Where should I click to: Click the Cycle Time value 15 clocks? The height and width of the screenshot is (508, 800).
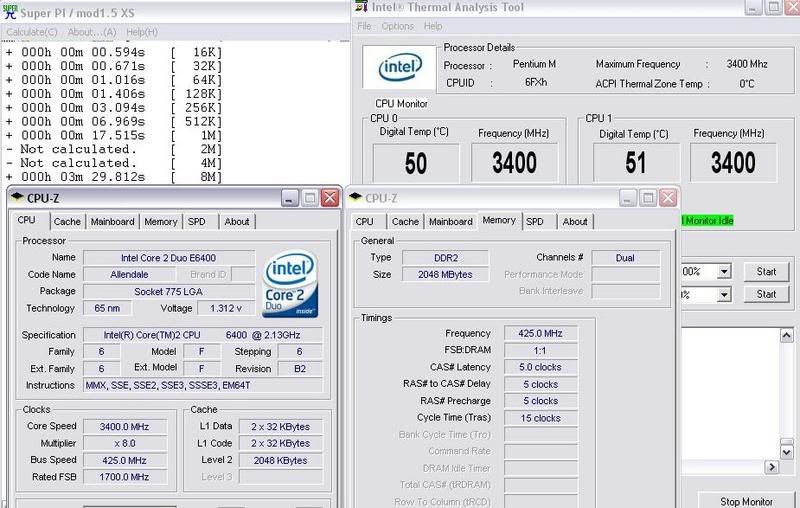coord(540,418)
